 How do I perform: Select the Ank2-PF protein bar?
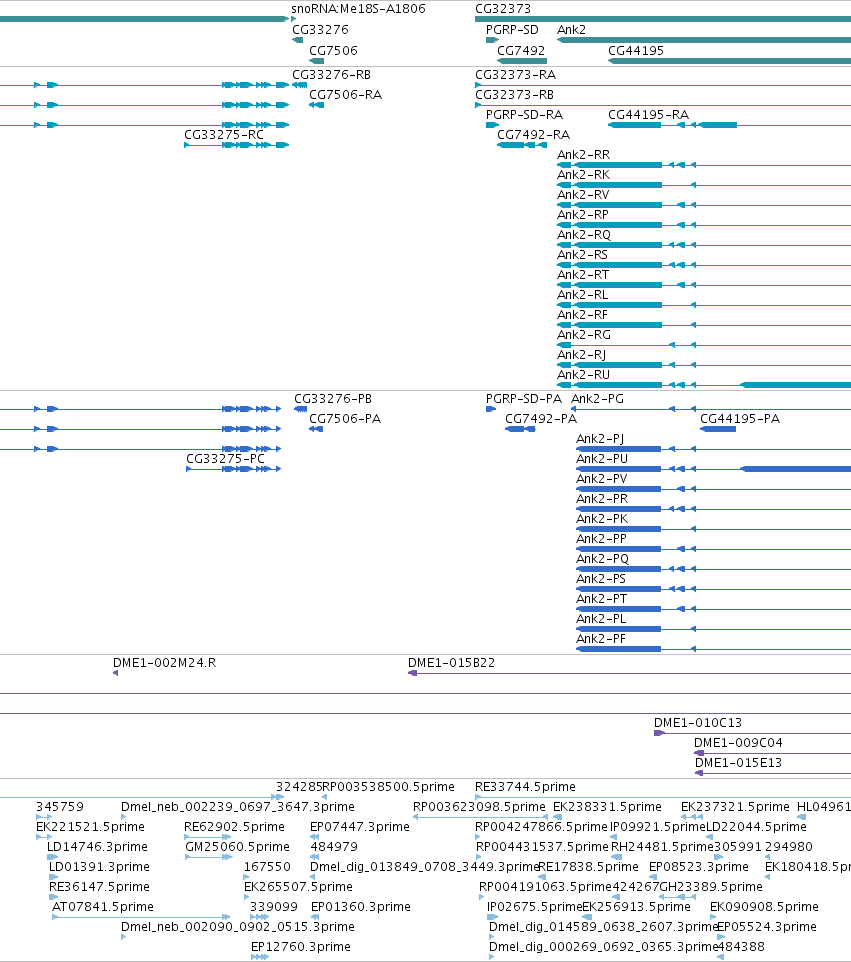pos(618,648)
